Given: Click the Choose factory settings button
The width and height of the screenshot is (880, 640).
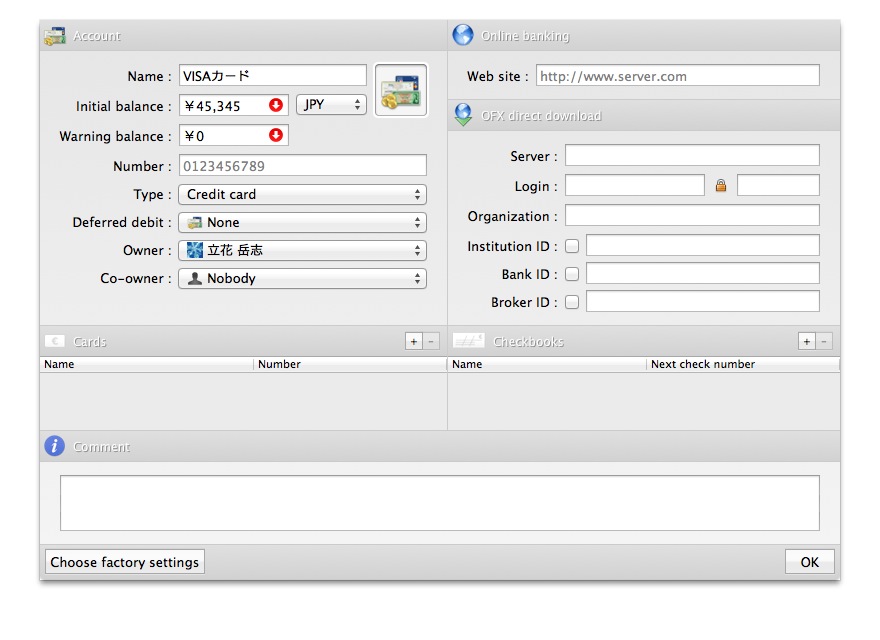Looking at the screenshot, I should tap(125, 562).
